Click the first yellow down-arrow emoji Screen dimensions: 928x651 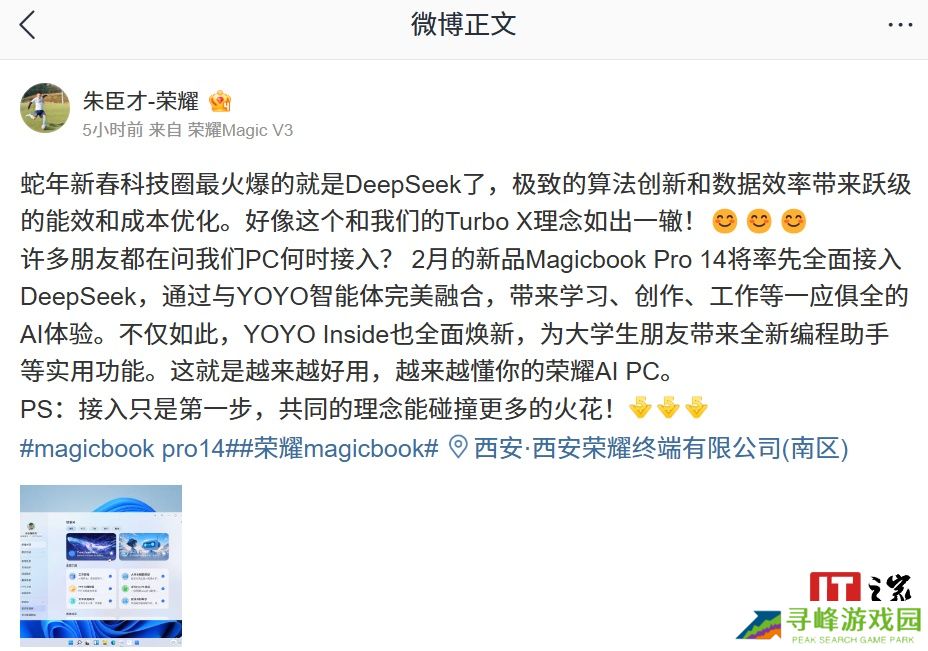click(640, 407)
